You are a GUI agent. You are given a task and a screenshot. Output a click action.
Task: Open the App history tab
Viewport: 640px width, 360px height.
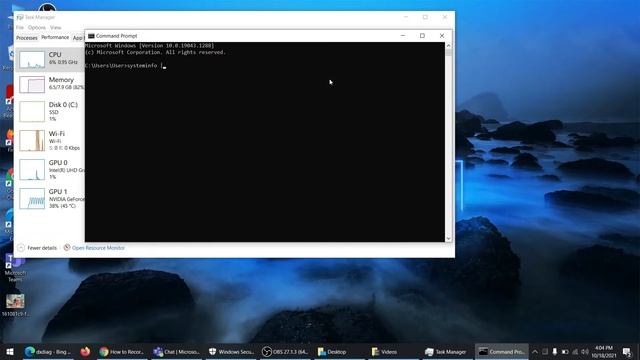78,38
